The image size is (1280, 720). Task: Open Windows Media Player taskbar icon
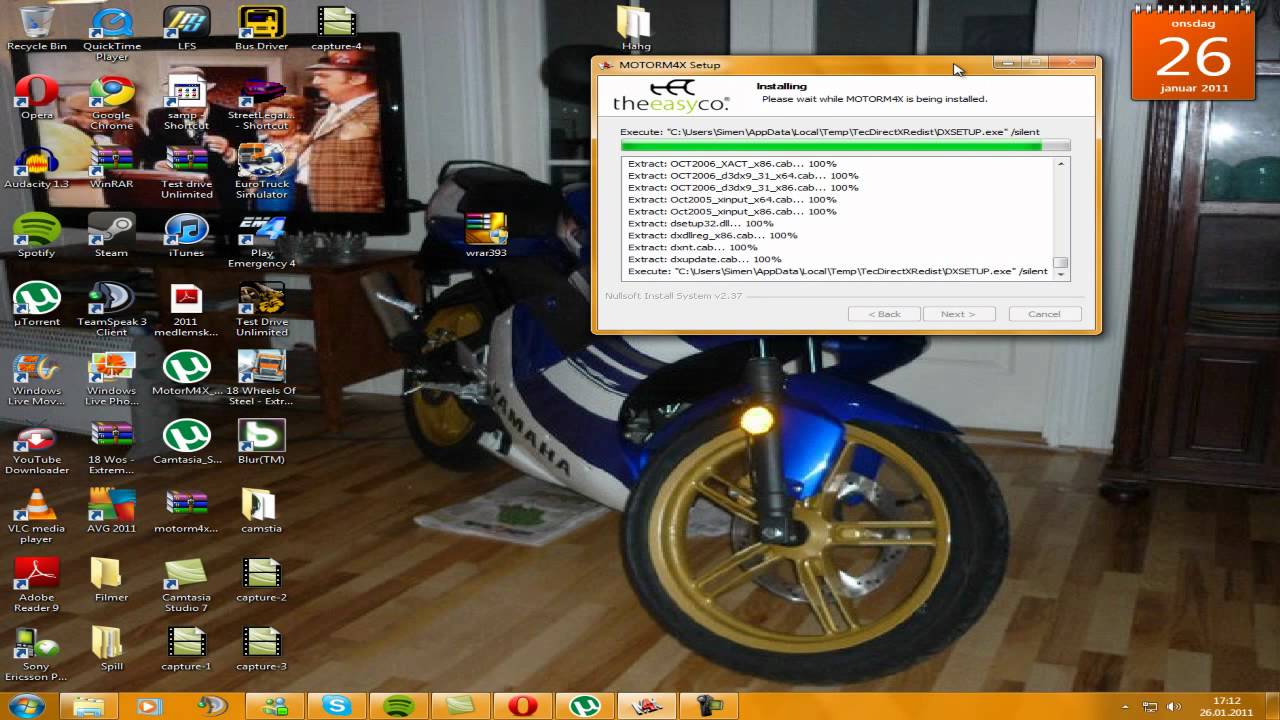coord(149,706)
